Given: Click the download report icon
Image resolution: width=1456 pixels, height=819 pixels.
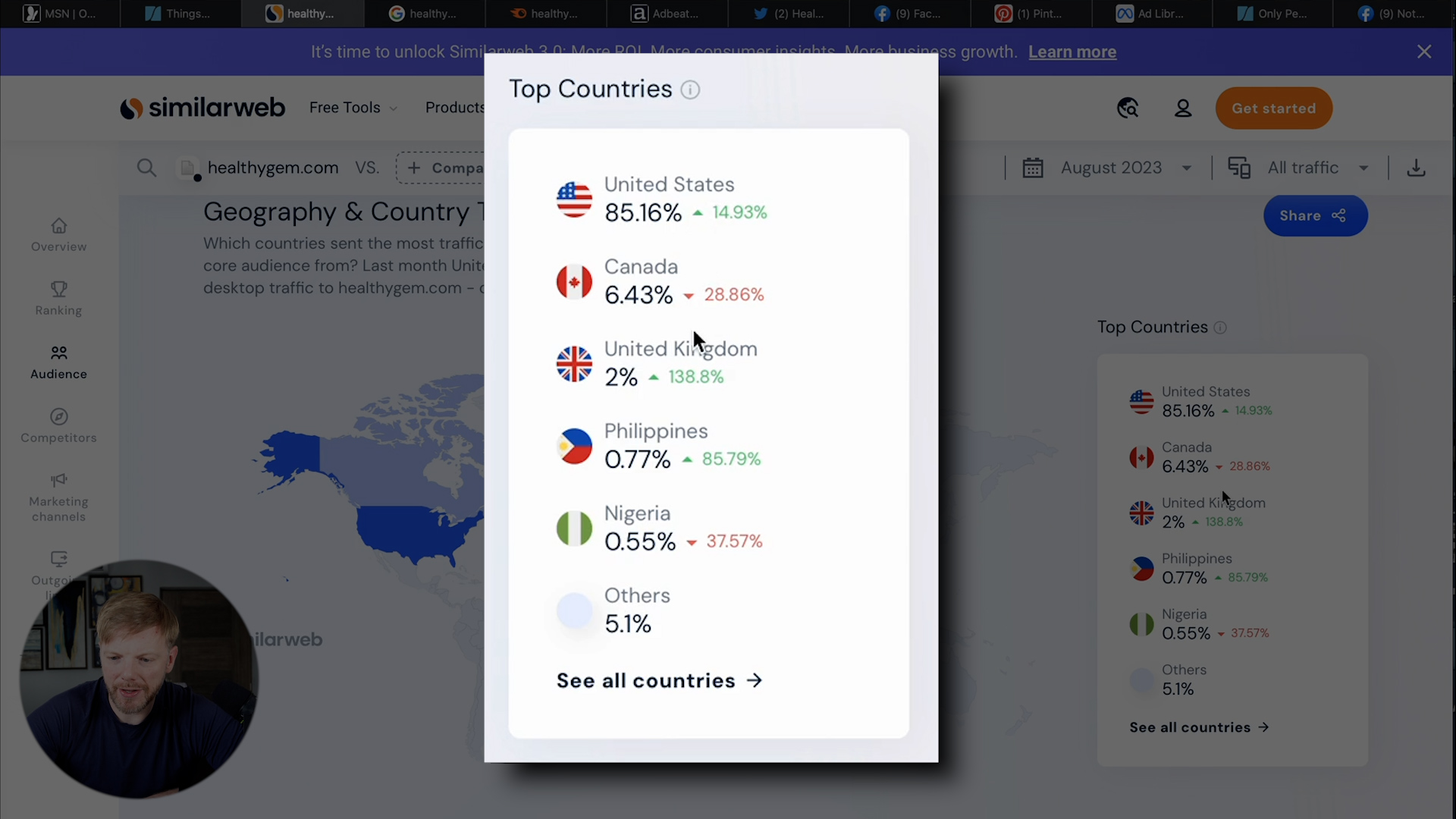Looking at the screenshot, I should tap(1416, 168).
